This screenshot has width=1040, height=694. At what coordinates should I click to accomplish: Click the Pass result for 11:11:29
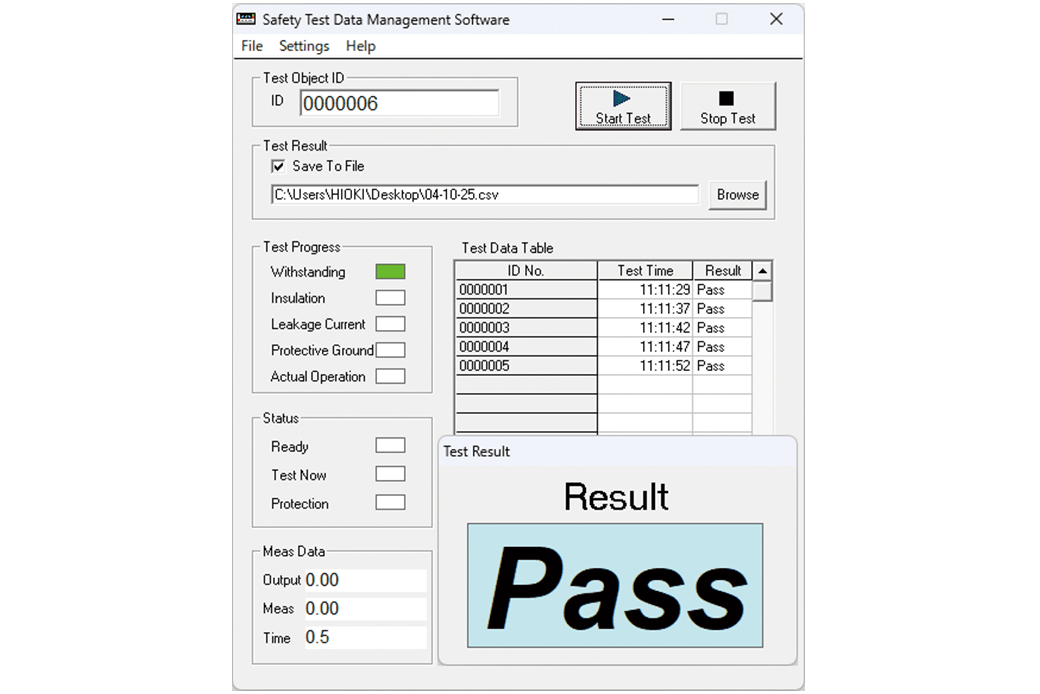pyautogui.click(x=722, y=290)
